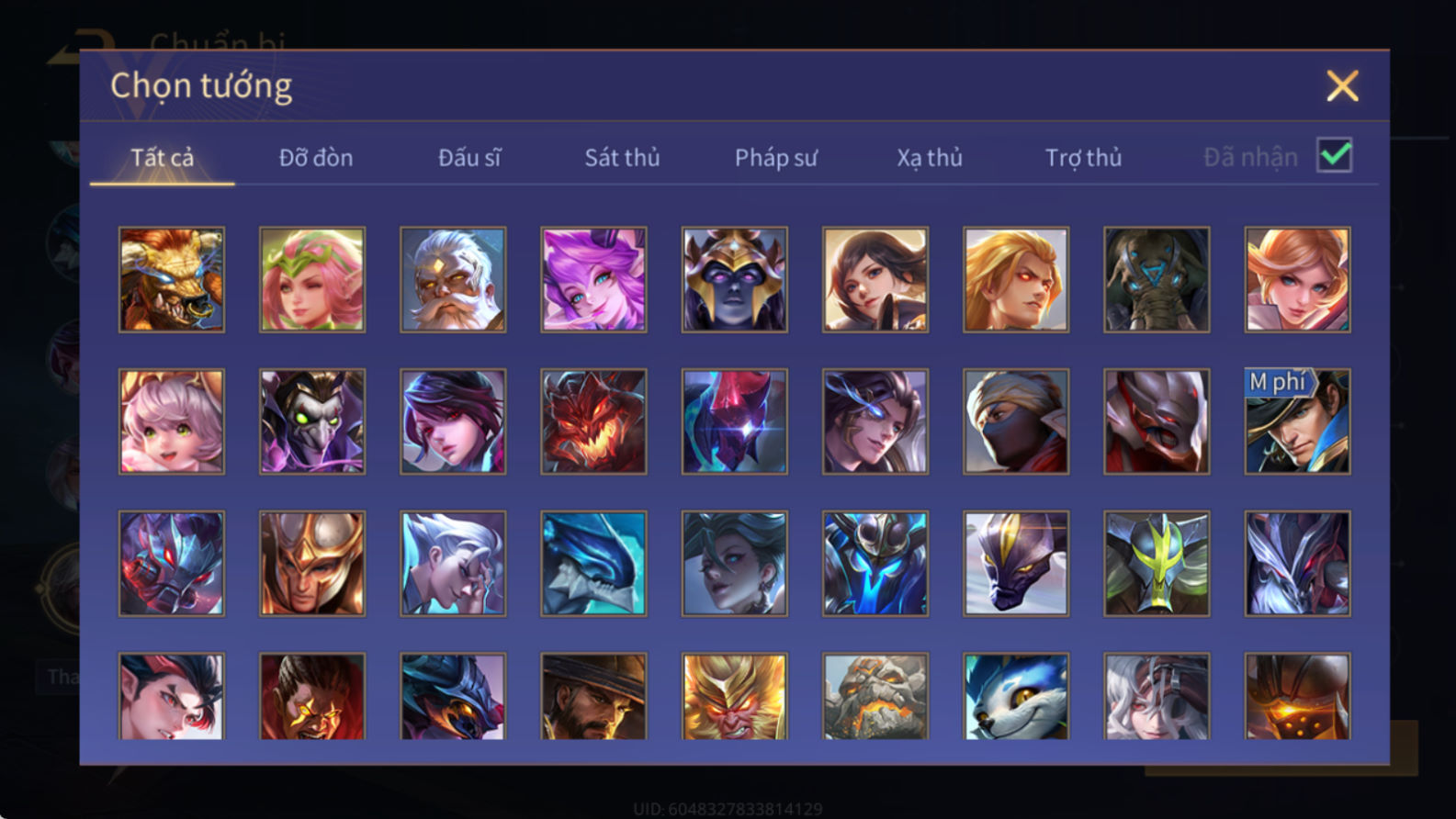Select the masked ninja hero with headwrap
This screenshot has height=819, width=1456.
[x=1016, y=421]
